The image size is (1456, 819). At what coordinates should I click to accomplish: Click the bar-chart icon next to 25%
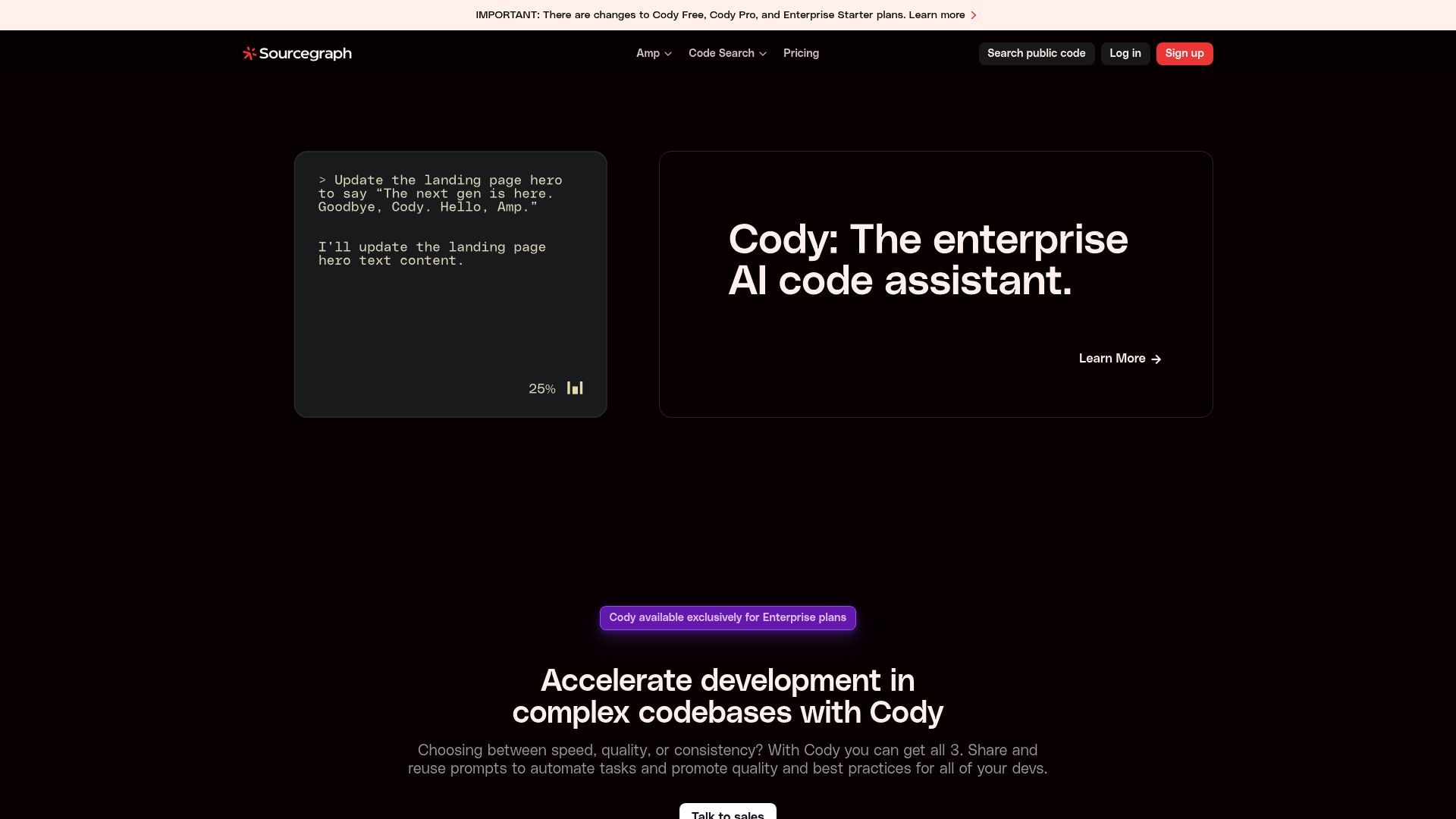575,388
